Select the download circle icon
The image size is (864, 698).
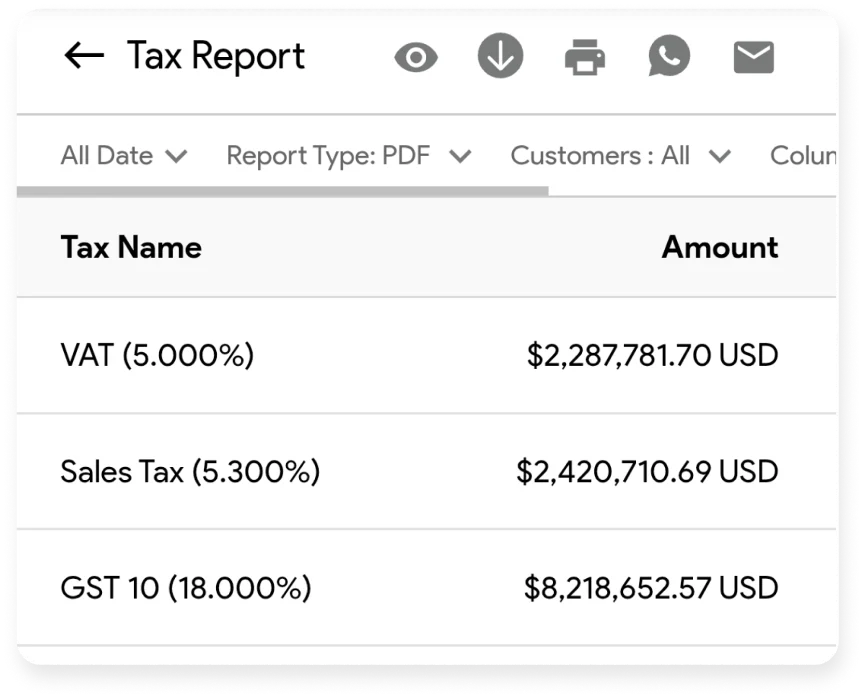[500, 56]
